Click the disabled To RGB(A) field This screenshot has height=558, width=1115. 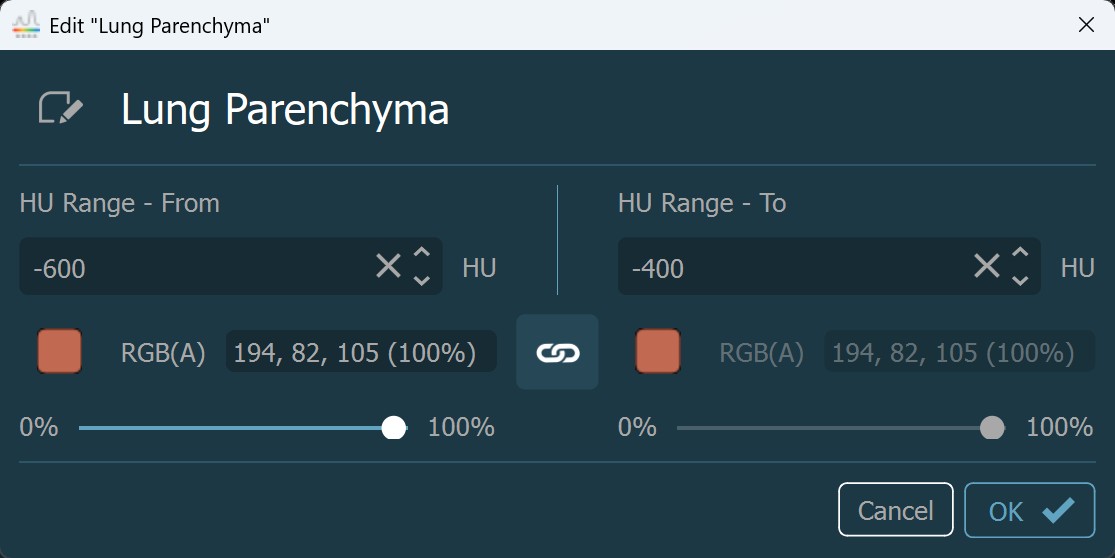(958, 352)
